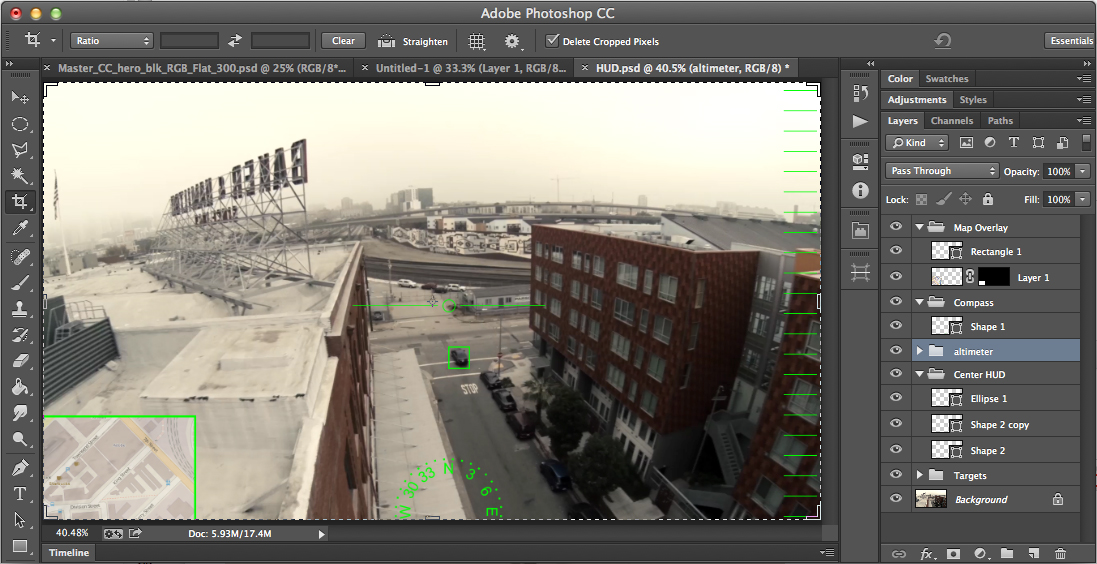Hide the Compass layer group
The height and width of the screenshot is (564, 1097).
(x=895, y=302)
